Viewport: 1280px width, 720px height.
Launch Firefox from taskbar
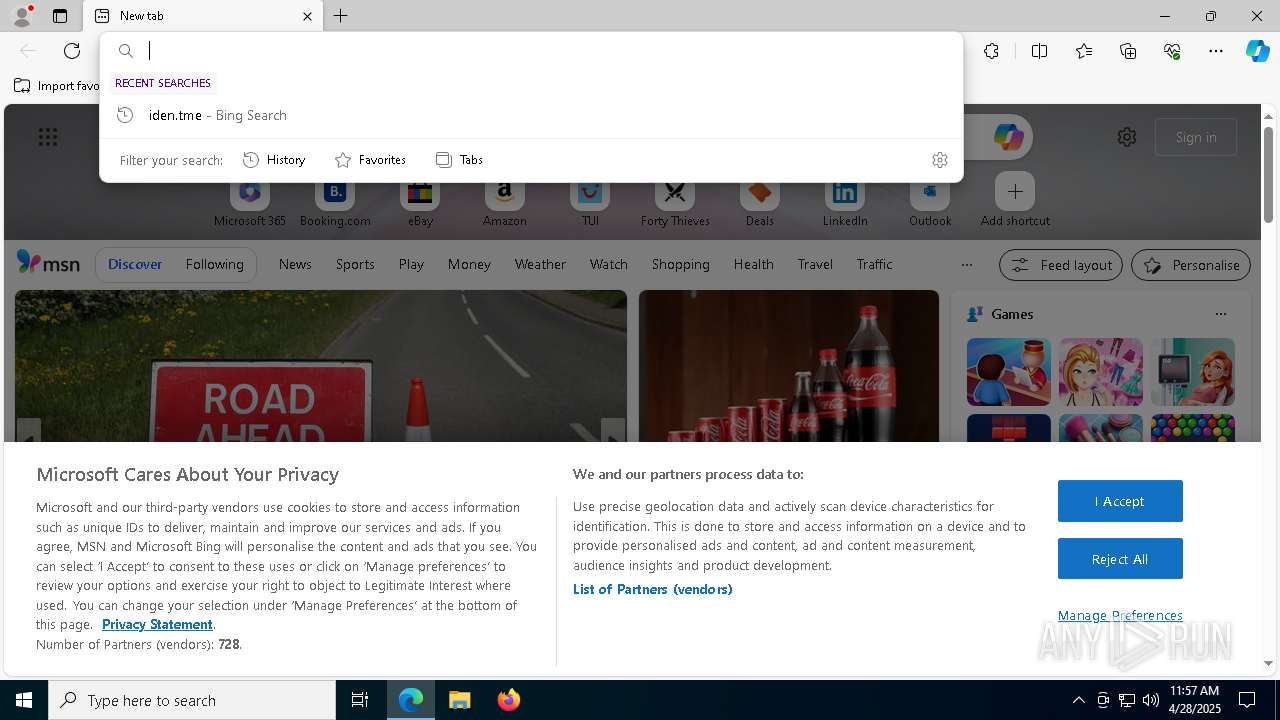(x=508, y=700)
